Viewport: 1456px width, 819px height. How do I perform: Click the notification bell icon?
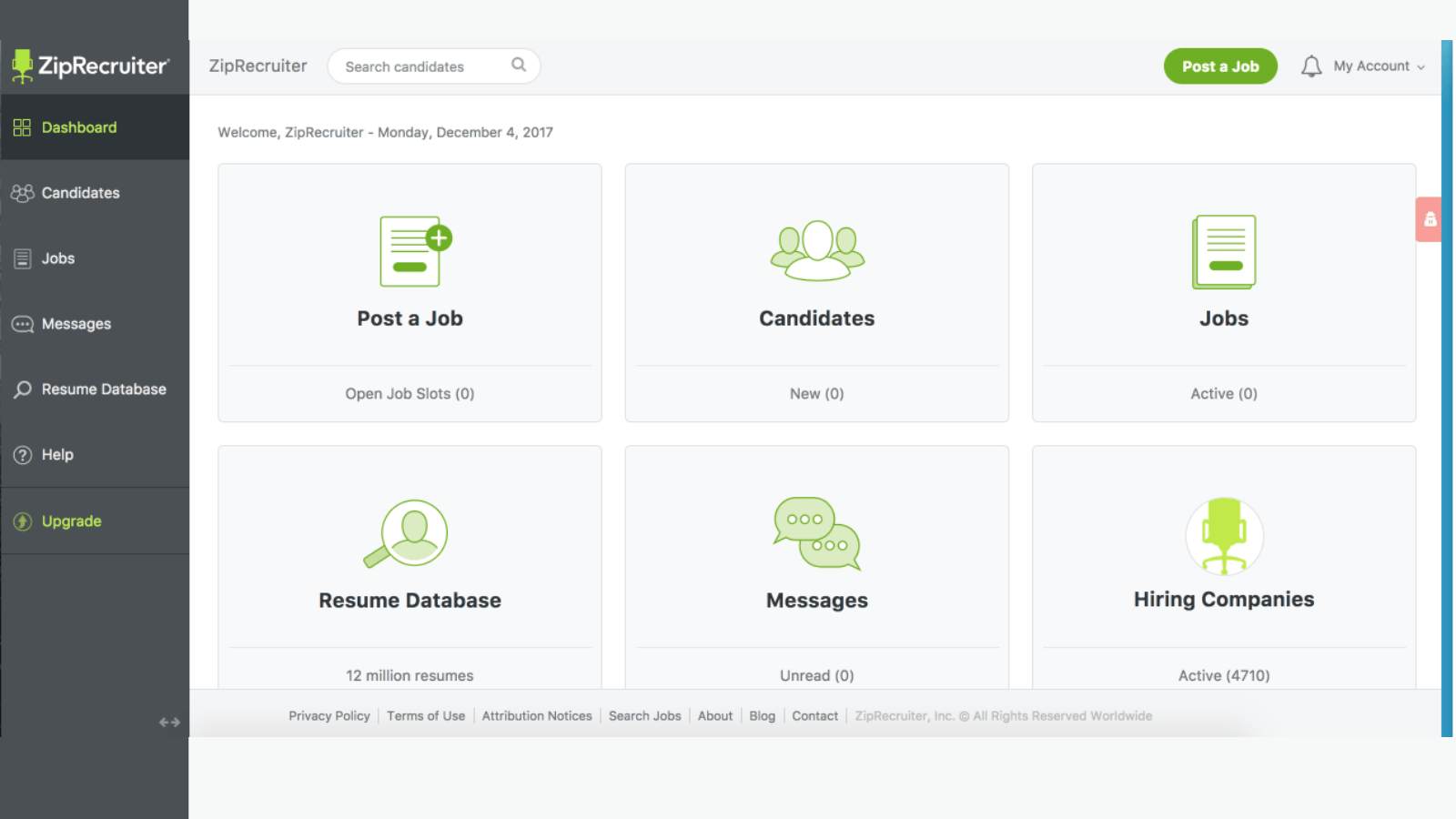point(1311,66)
